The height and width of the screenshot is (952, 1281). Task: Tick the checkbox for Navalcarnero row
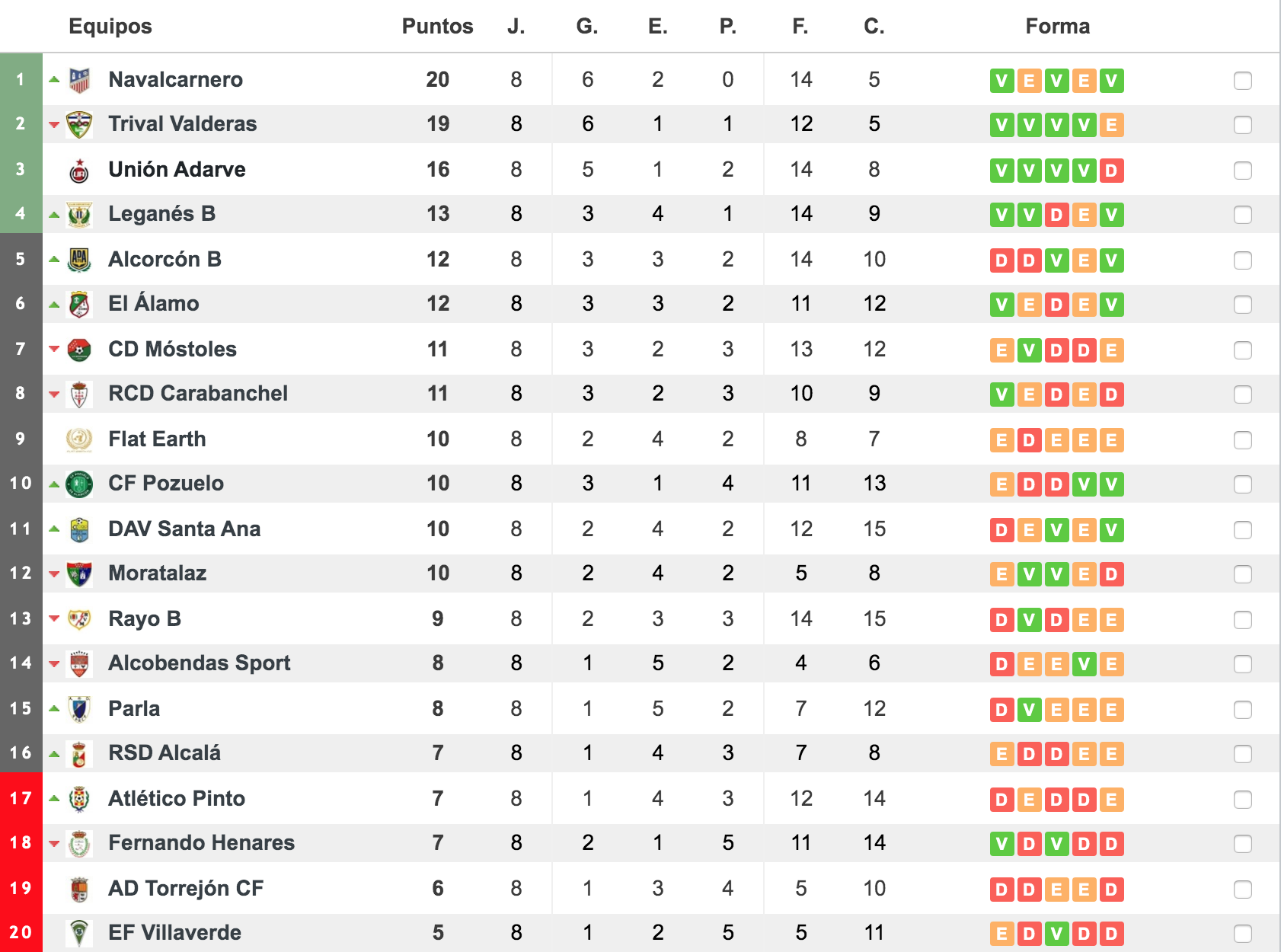click(1243, 80)
